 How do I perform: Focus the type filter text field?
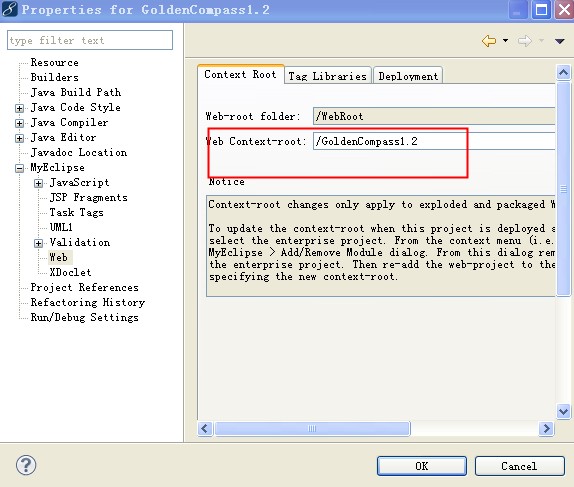[90, 40]
